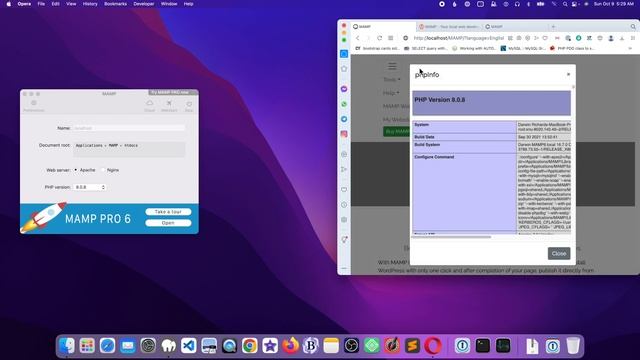This screenshot has width=640, height=360.
Task: Open Preferences in the MAMP window toolbar
Action: point(33,106)
